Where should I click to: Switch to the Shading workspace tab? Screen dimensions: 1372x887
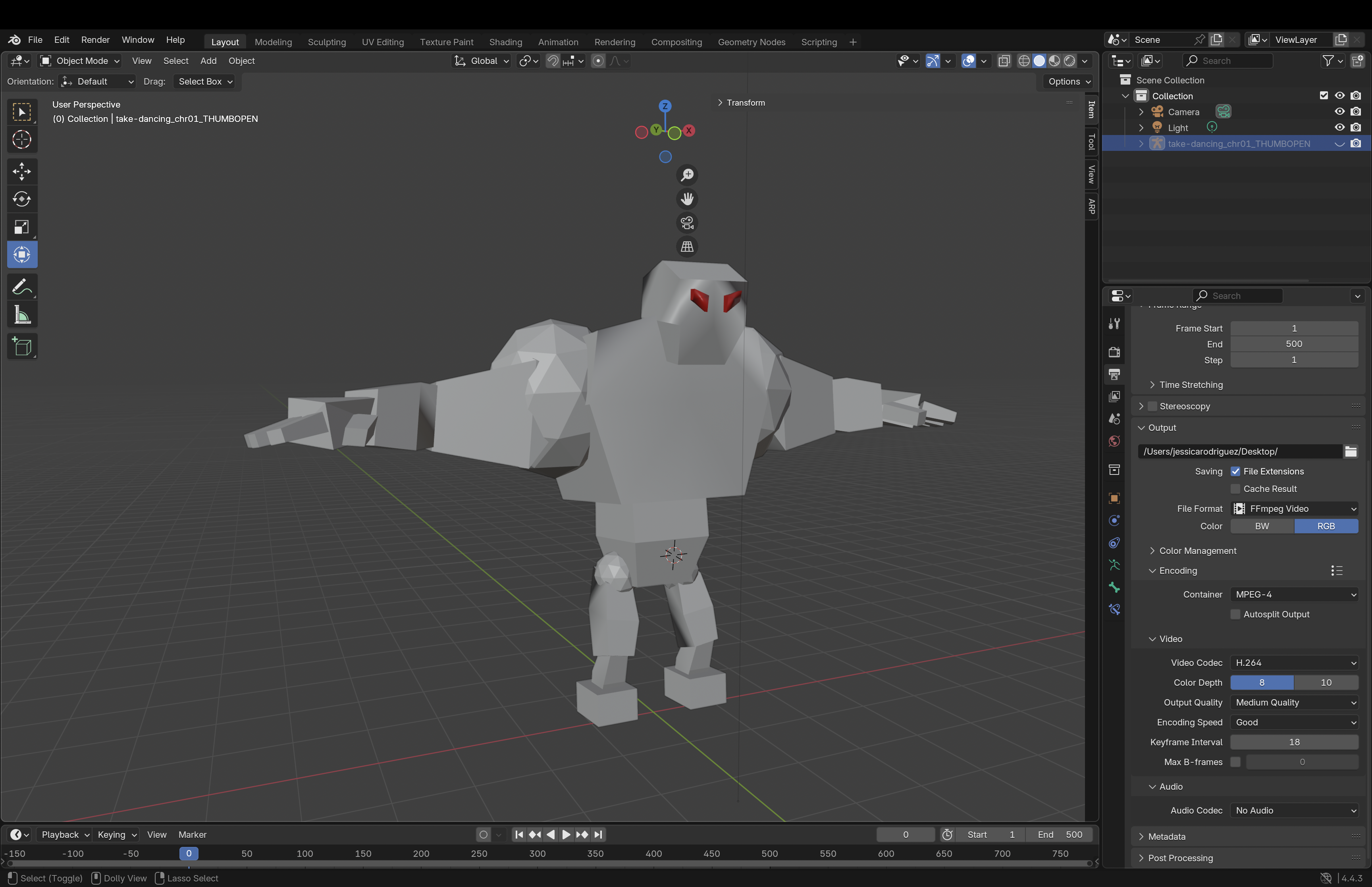pos(505,42)
